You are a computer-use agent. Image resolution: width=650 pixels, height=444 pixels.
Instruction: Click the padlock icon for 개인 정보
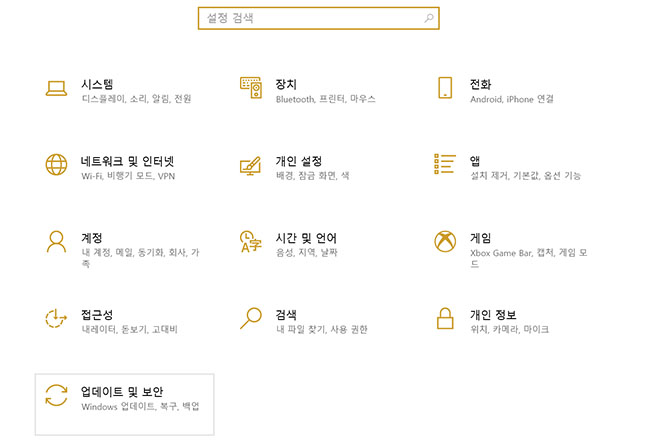(x=446, y=319)
